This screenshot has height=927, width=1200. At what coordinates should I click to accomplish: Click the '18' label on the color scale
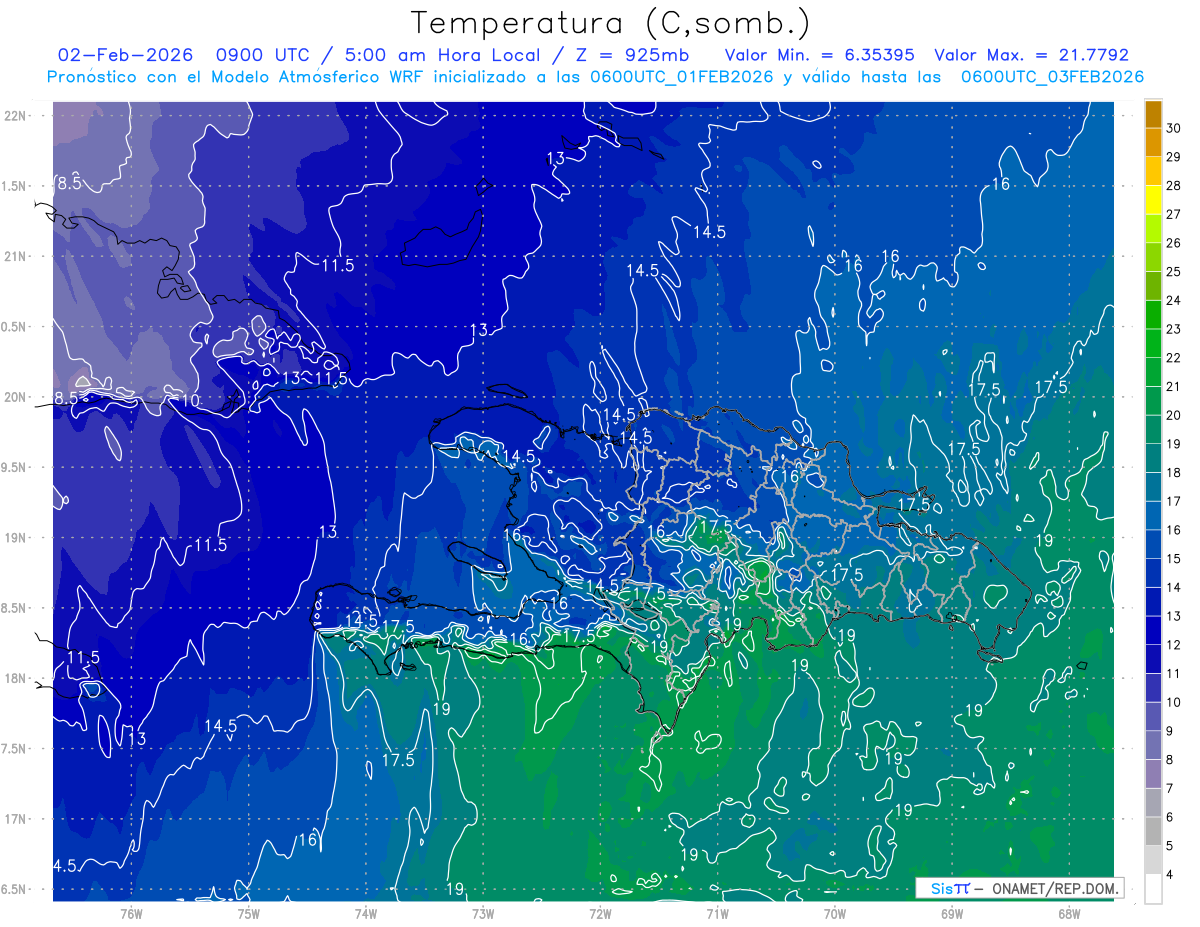click(1174, 473)
